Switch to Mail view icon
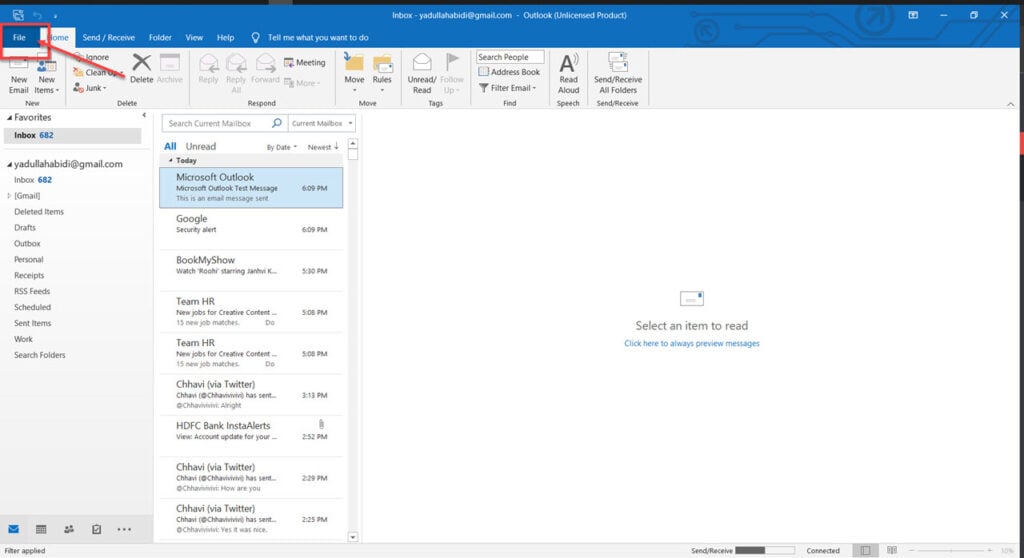This screenshot has width=1024, height=558. tap(14, 529)
